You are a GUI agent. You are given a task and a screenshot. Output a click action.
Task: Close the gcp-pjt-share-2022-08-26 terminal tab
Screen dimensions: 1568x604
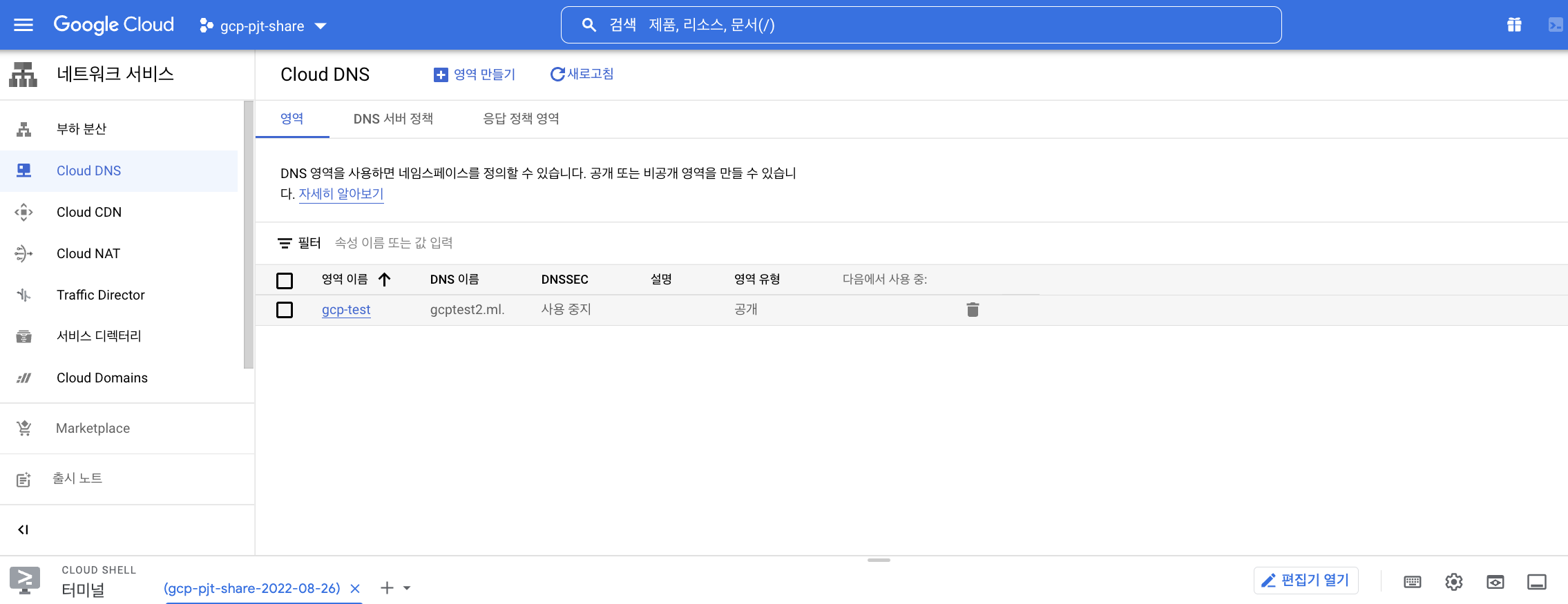[355, 588]
